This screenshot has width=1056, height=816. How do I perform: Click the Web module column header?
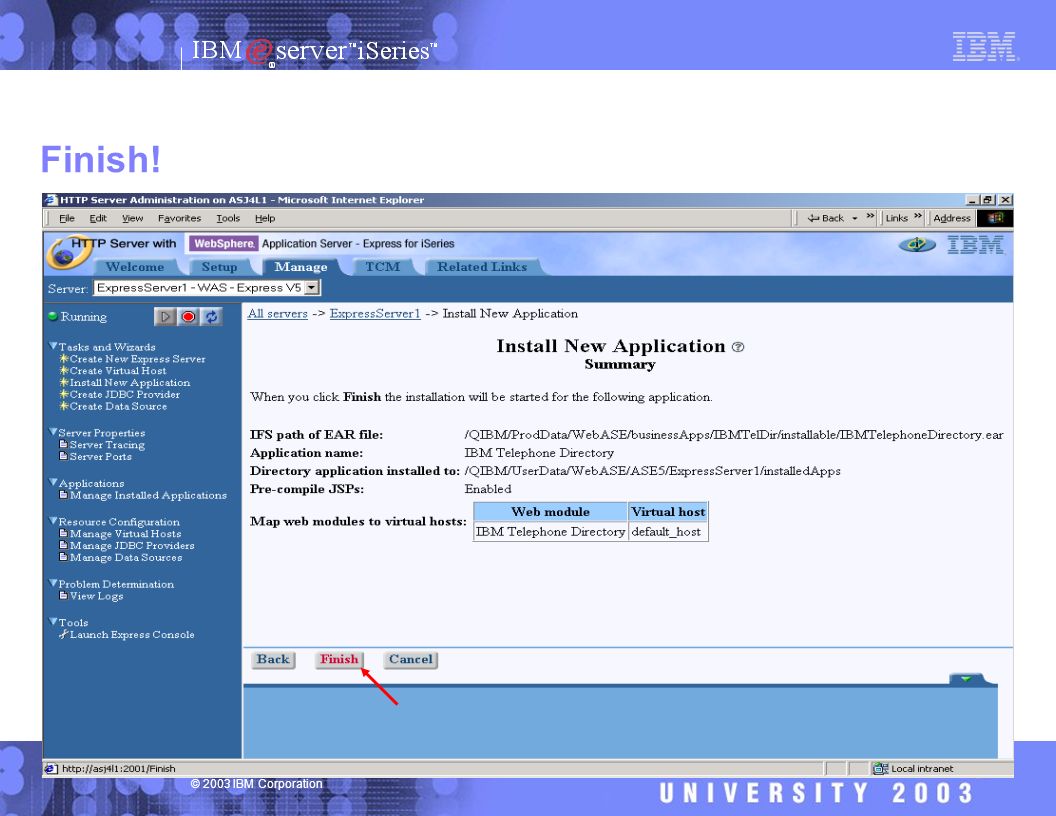click(x=550, y=512)
